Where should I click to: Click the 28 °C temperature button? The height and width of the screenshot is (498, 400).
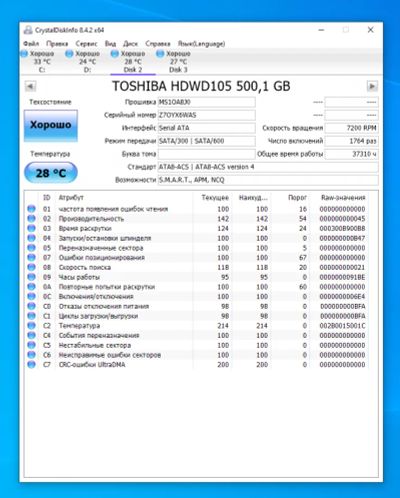pos(51,173)
